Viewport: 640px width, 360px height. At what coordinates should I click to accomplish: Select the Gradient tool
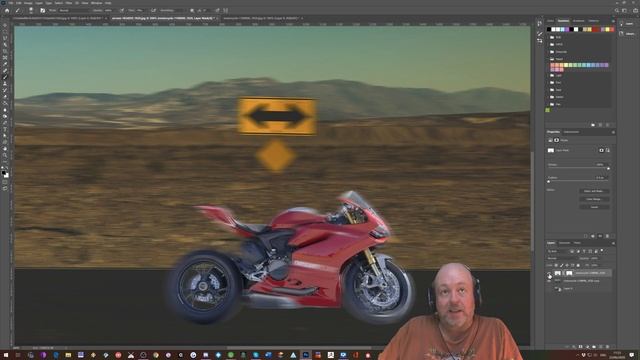(5, 103)
